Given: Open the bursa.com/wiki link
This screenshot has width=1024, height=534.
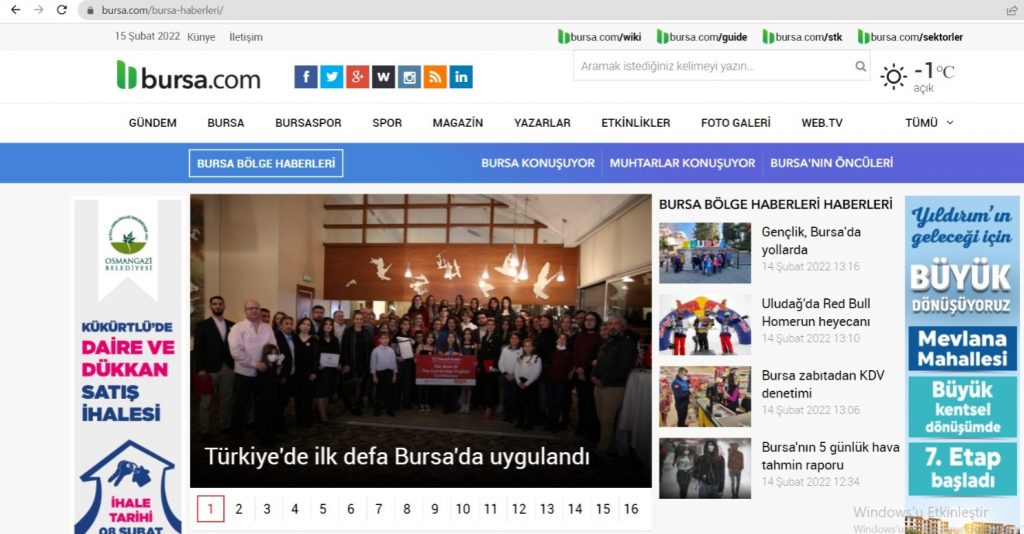Looking at the screenshot, I should click(600, 37).
